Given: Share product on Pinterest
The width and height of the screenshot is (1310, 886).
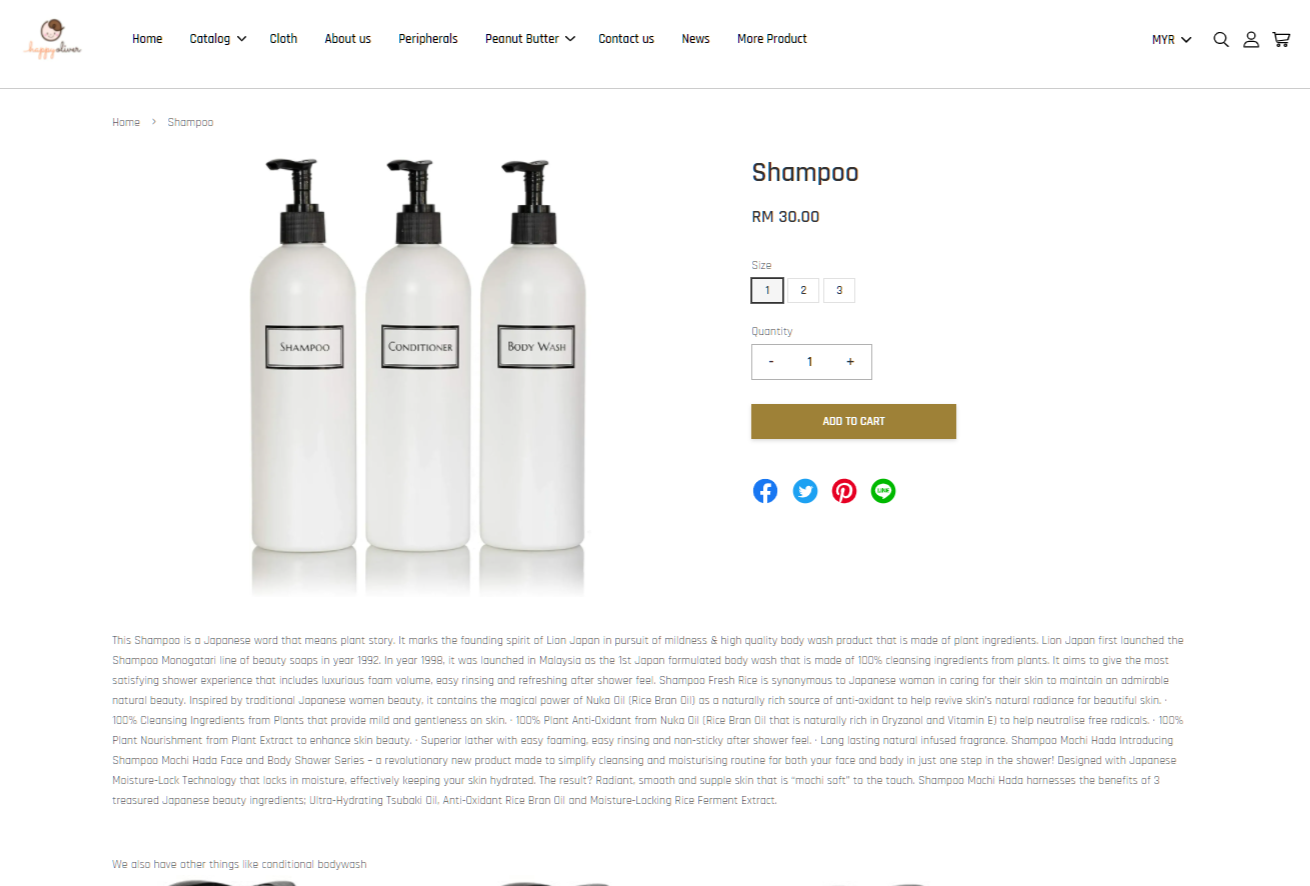Looking at the screenshot, I should [x=844, y=491].
